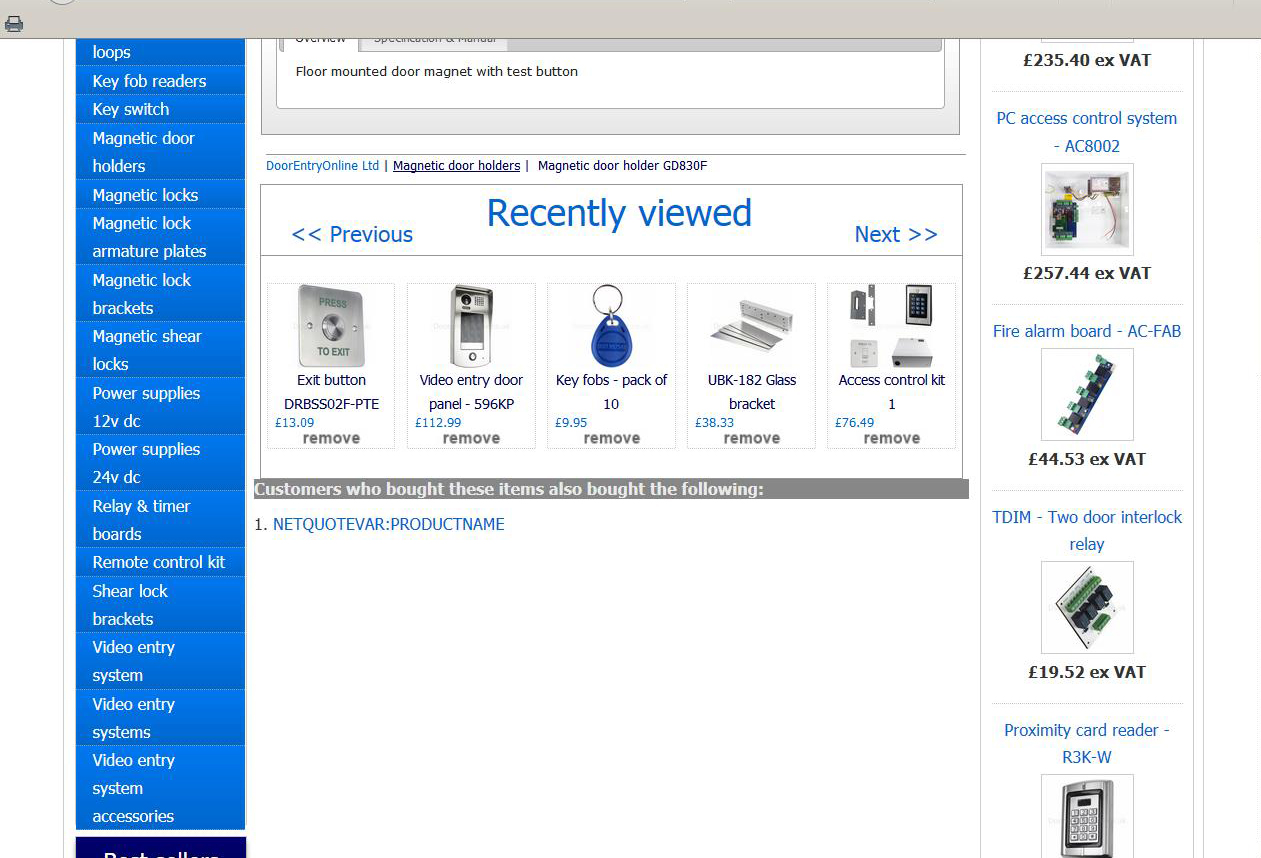Screen dimensions: 1261x858
Task: Open the Exit button DRBSS02F-PTE product image
Action: point(331,327)
